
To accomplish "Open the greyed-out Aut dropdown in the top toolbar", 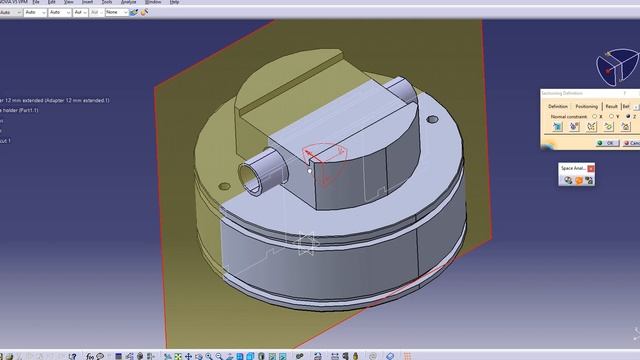I will tap(96, 13).
